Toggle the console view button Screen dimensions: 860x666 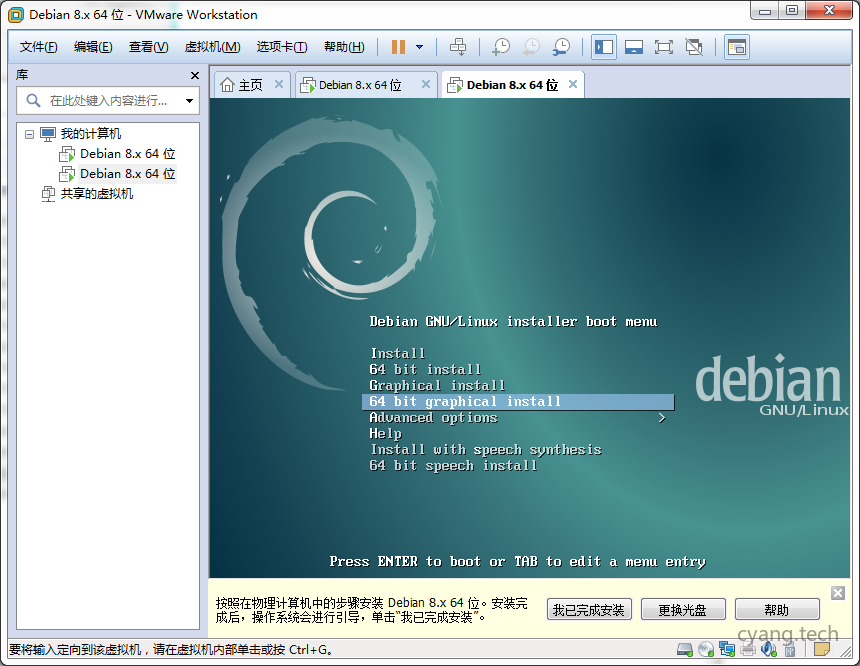[737, 47]
